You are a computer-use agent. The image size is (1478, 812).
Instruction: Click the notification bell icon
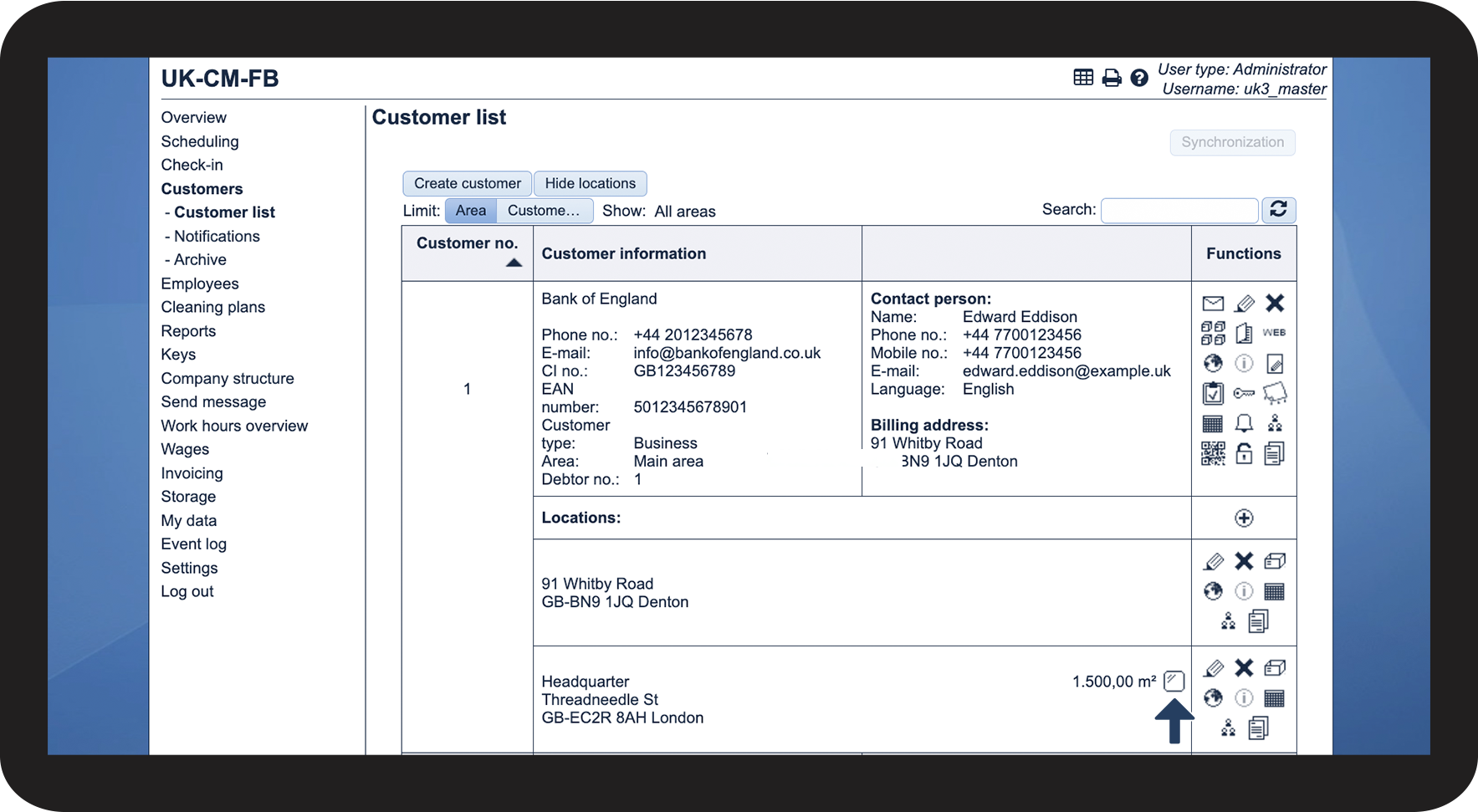coord(1245,423)
